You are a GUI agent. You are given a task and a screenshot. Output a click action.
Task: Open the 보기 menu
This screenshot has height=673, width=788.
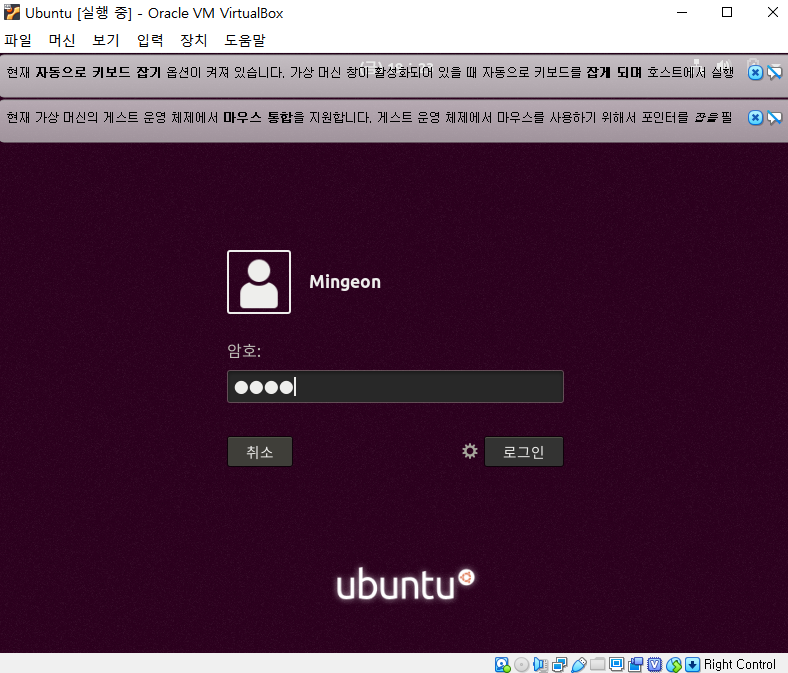point(106,40)
